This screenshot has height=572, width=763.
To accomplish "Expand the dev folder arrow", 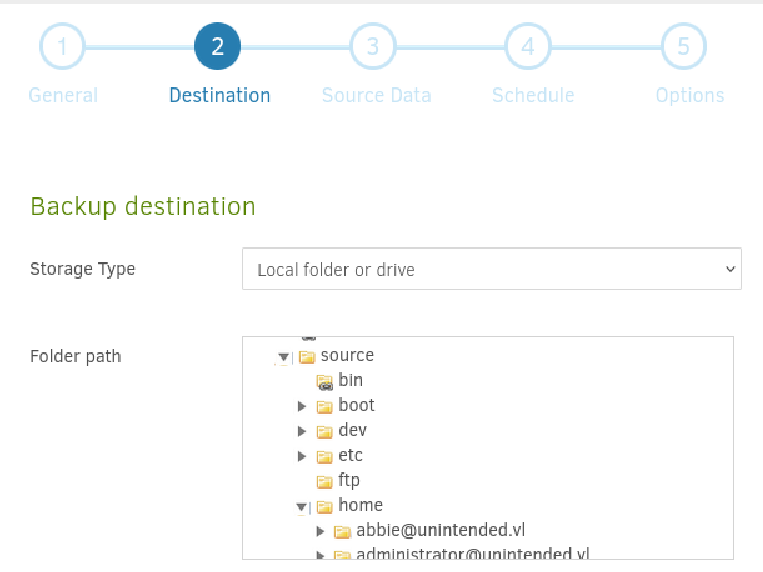I will (302, 431).
